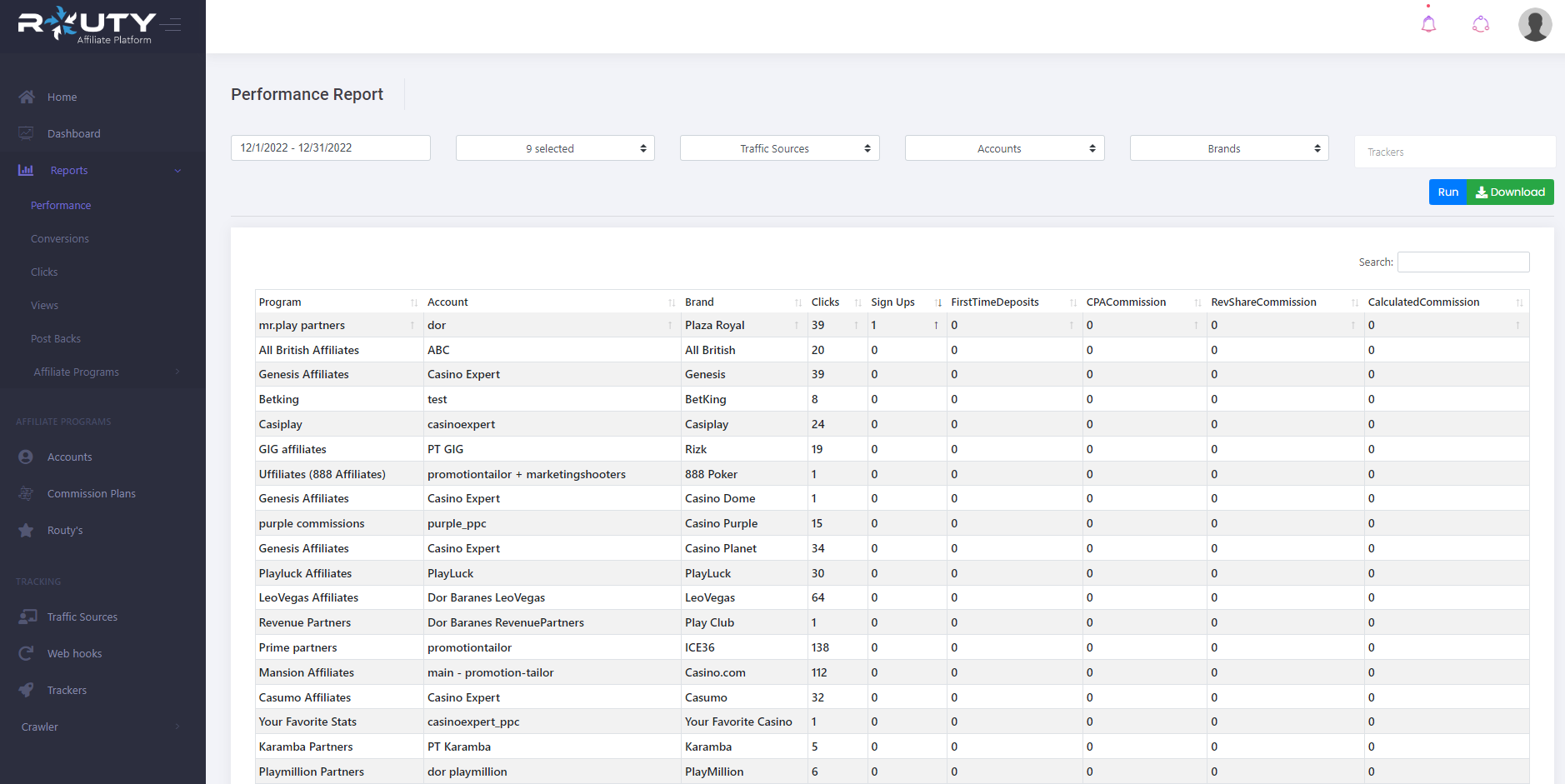Click the Reports bar chart icon
This screenshot has height=784, width=1565.
27,170
